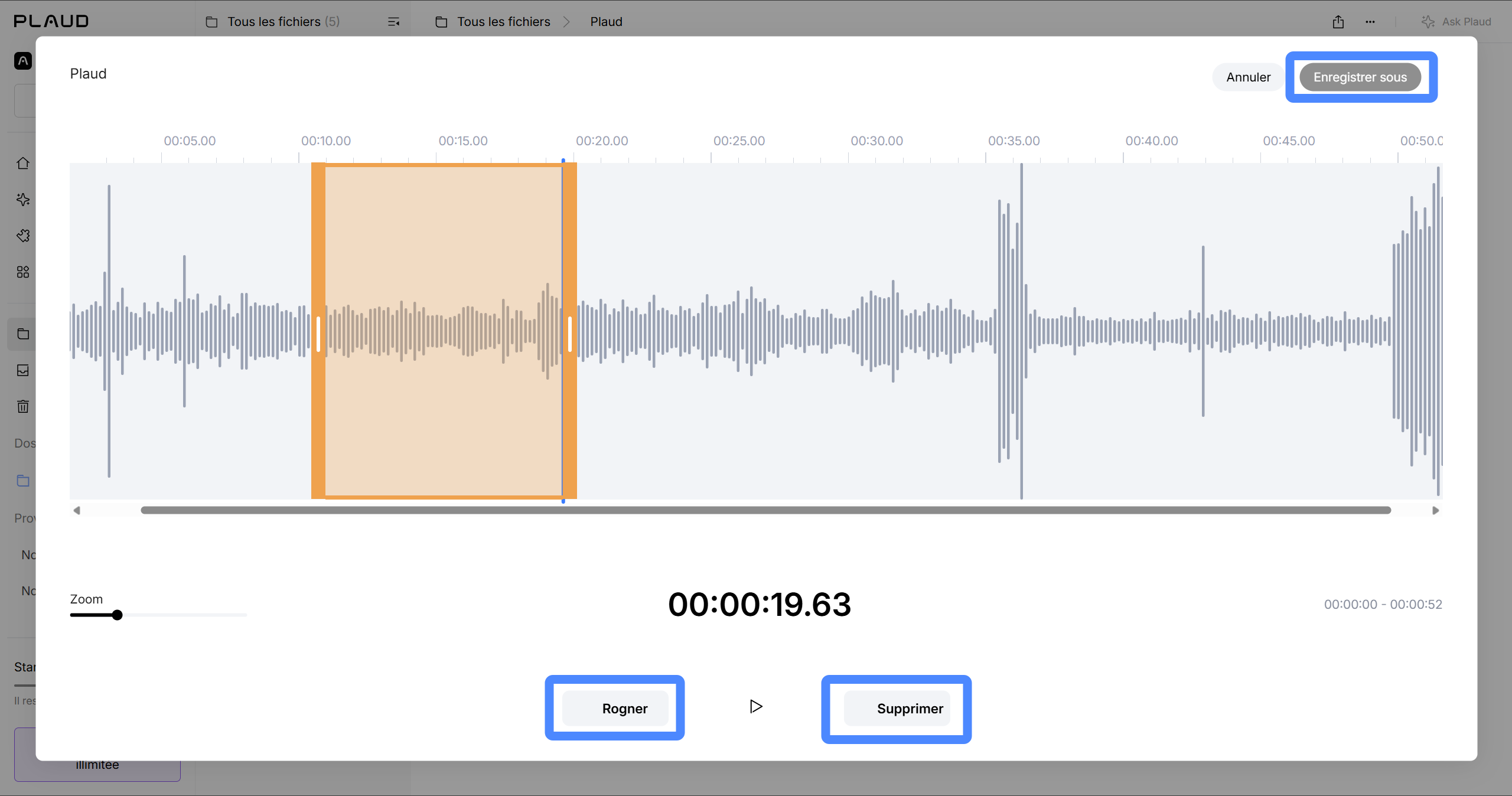This screenshot has height=796, width=1512.
Task: Click the 00:35.00 ruler mark
Action: [1014, 141]
